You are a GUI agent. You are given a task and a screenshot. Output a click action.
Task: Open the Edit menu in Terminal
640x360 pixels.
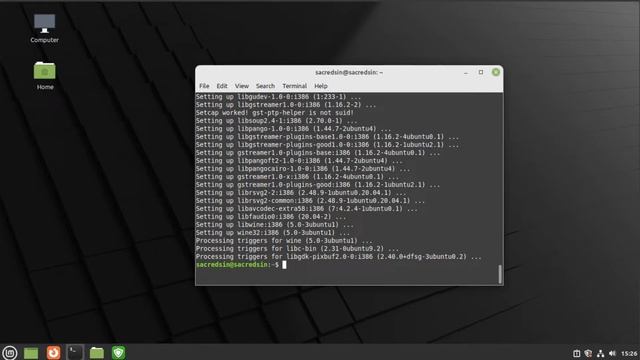pyautogui.click(x=222, y=86)
